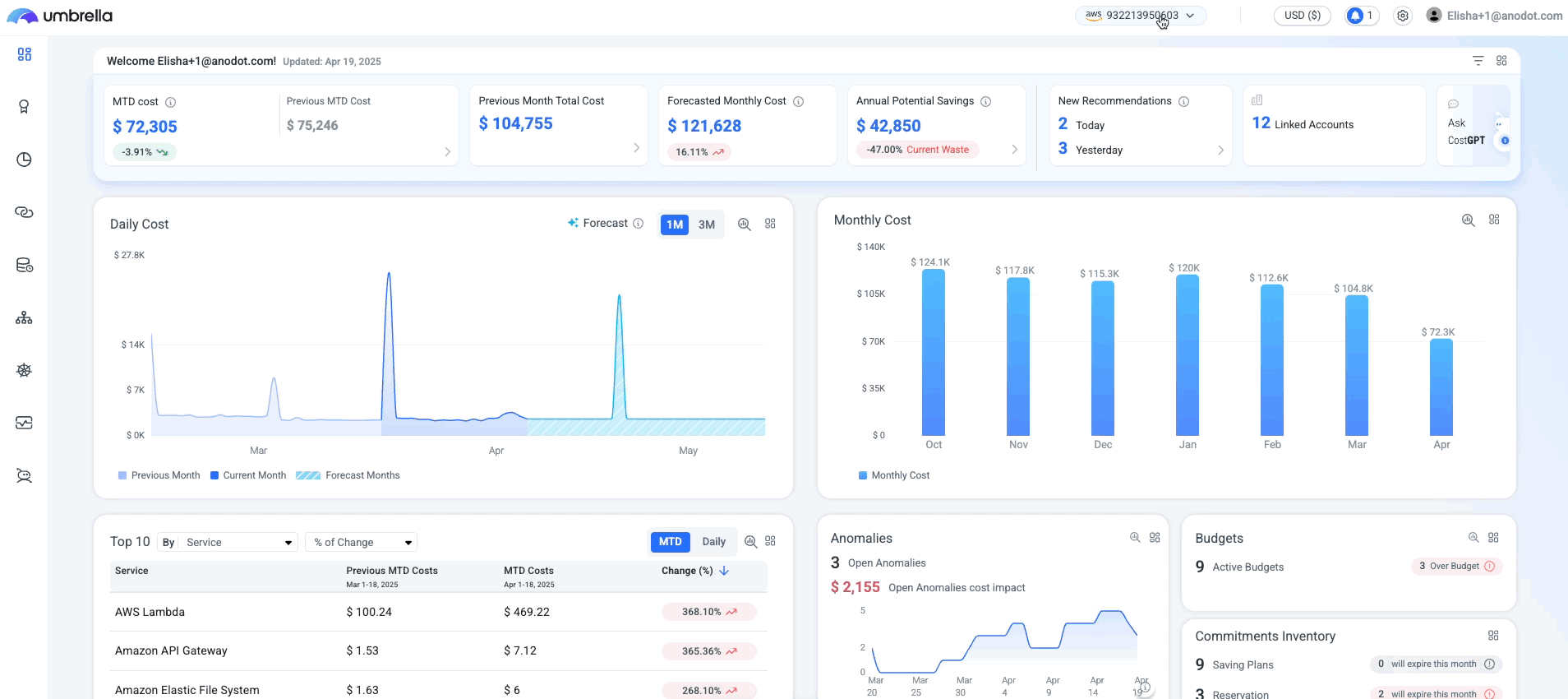Click the USD ($) currency button
The width and height of the screenshot is (1568, 699).
pos(1303,16)
